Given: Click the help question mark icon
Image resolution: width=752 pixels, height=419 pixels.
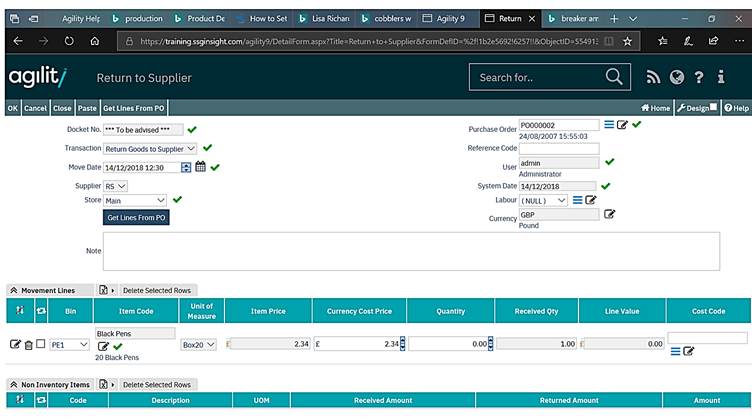Looking at the screenshot, I should click(x=700, y=78).
